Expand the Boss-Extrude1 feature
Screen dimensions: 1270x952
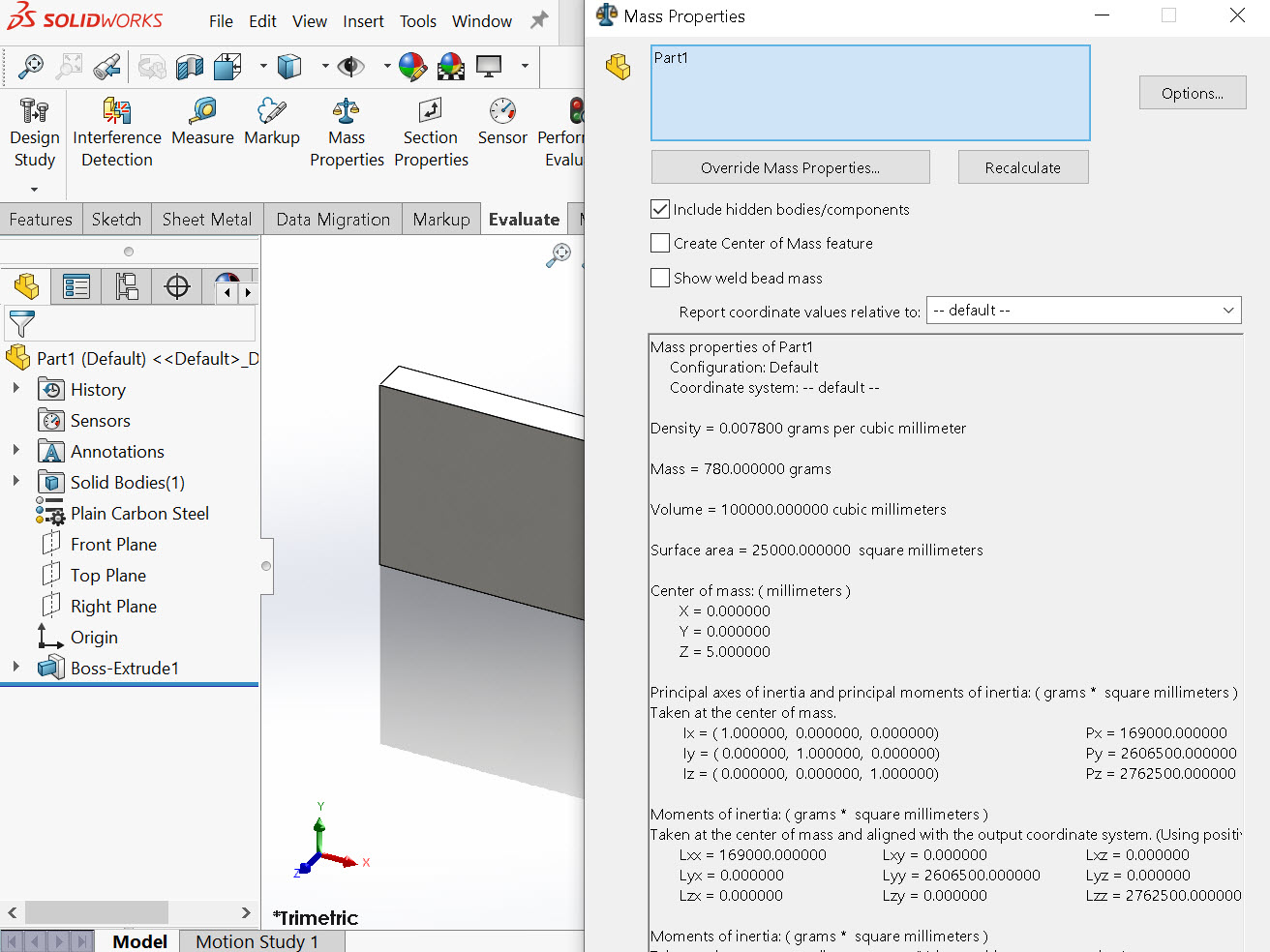coord(15,667)
